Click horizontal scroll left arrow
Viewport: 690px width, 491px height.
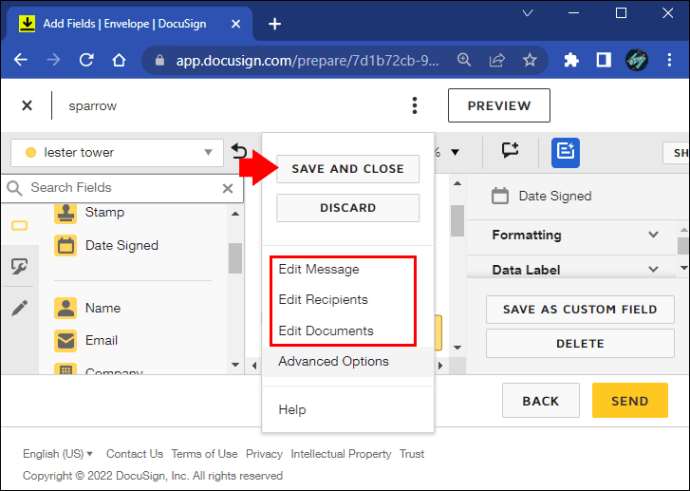[x=254, y=366]
